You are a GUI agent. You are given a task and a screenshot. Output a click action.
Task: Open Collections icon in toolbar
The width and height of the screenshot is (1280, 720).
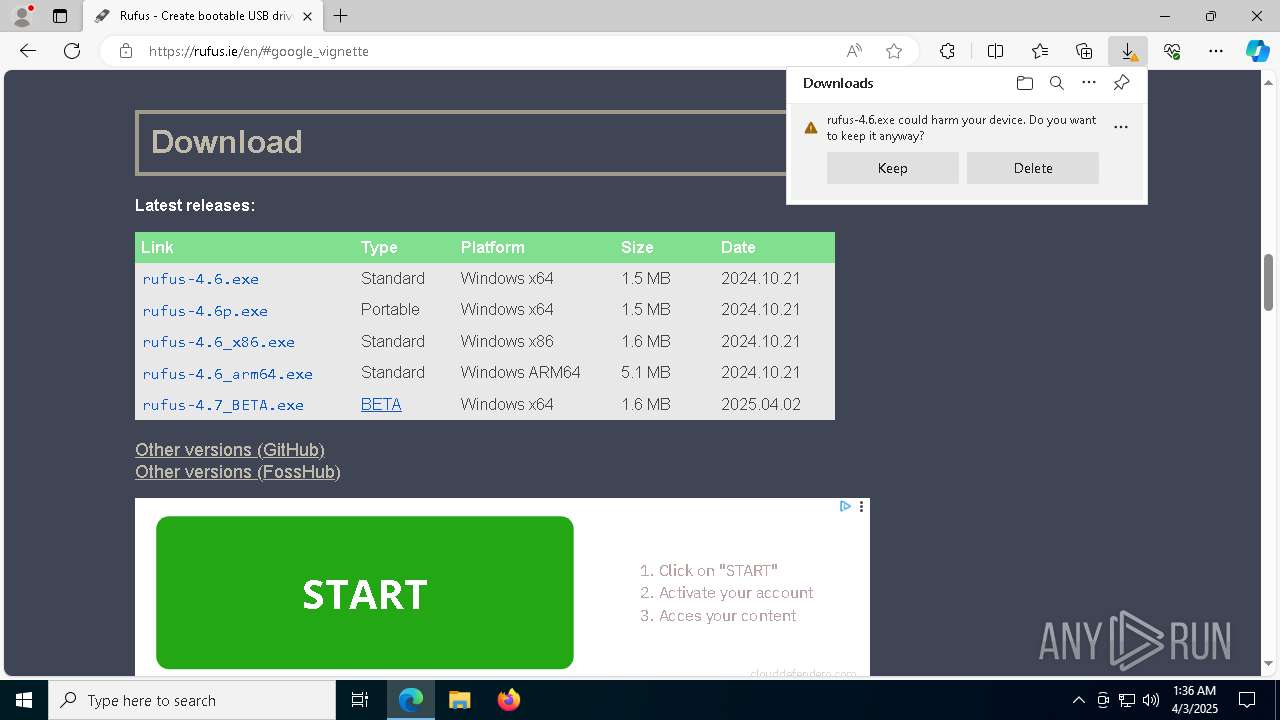[1084, 51]
